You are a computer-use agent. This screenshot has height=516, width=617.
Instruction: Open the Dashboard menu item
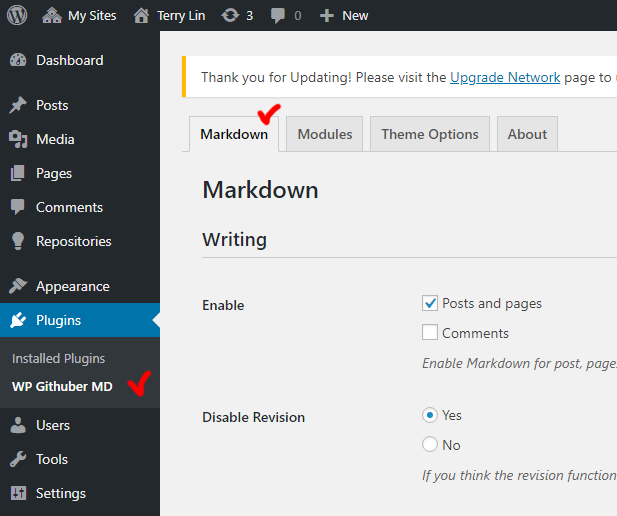(x=70, y=60)
